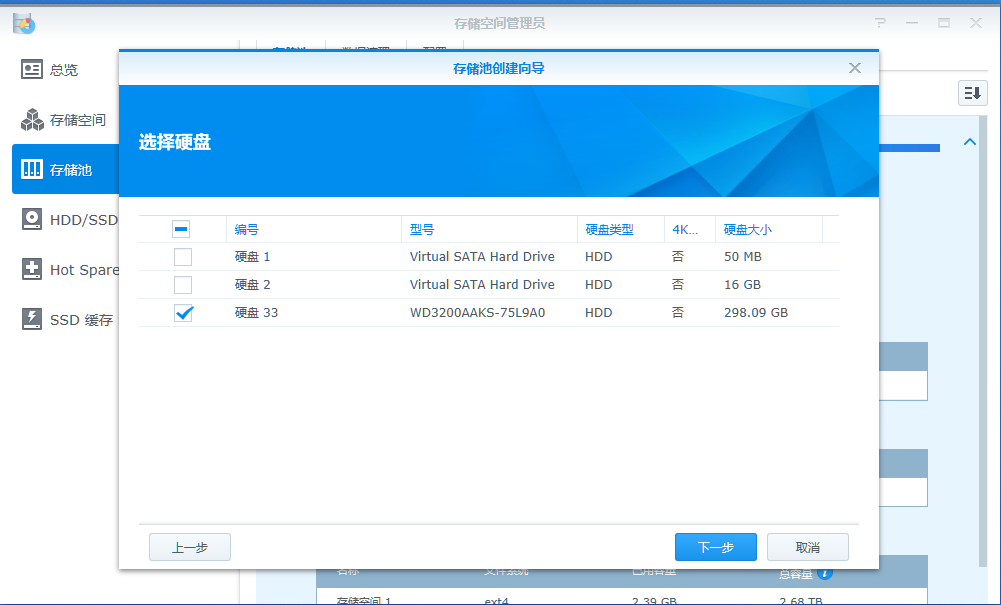This screenshot has height=605, width=1001.
Task: Click the 存储池 storage pool icon
Action: pos(31,169)
